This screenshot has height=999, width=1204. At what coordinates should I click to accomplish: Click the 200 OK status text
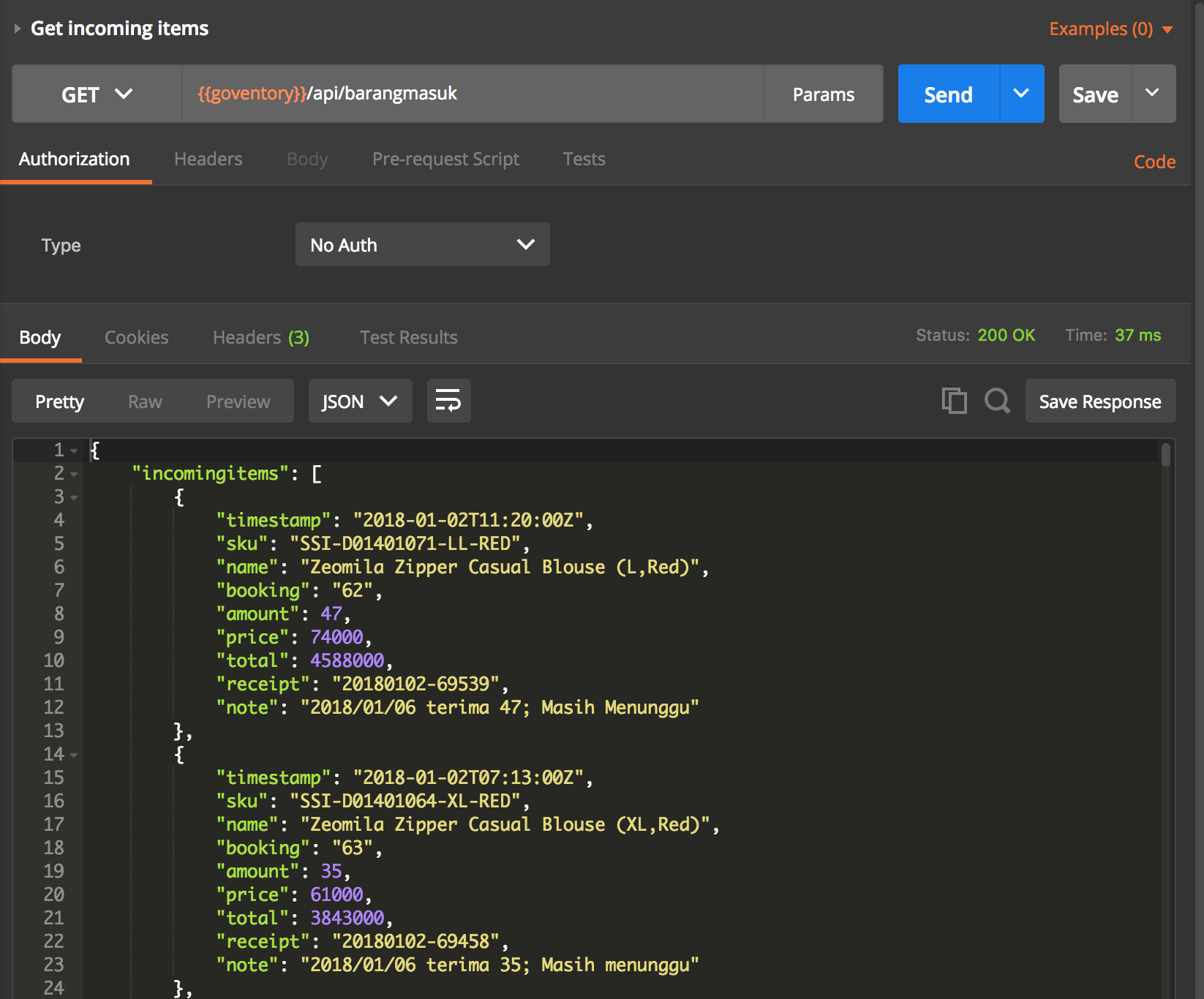coord(1006,335)
